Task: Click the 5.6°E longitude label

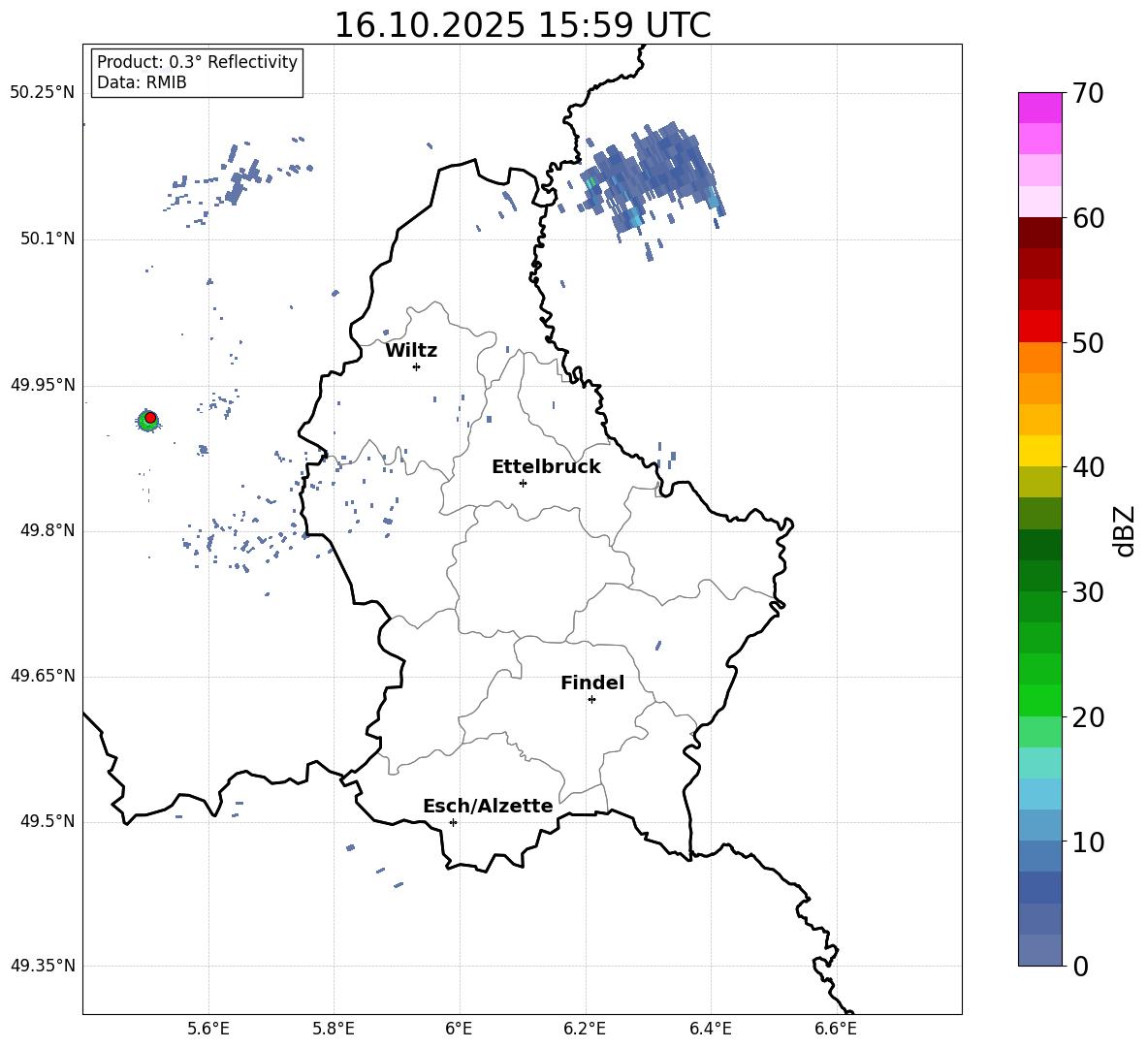Action: (x=208, y=1029)
